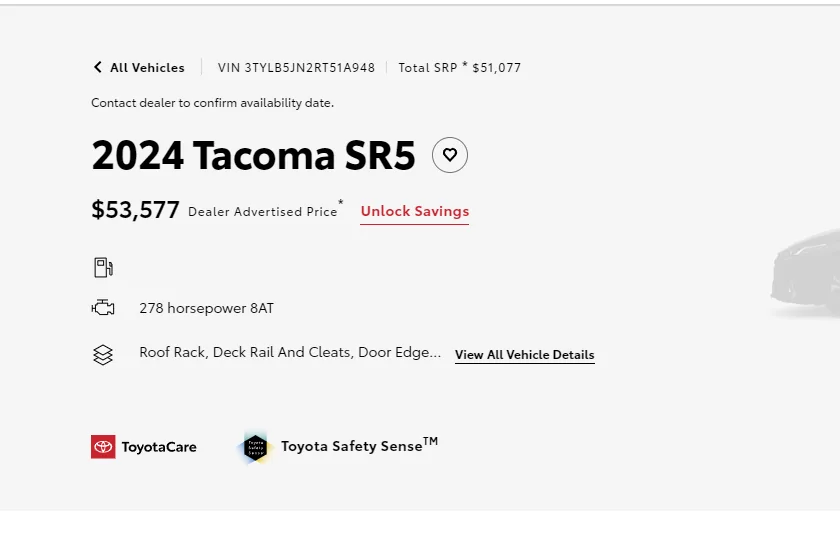Image resolution: width=840 pixels, height=539 pixels.
Task: Click the ToyotaCare label
Action: pos(159,447)
